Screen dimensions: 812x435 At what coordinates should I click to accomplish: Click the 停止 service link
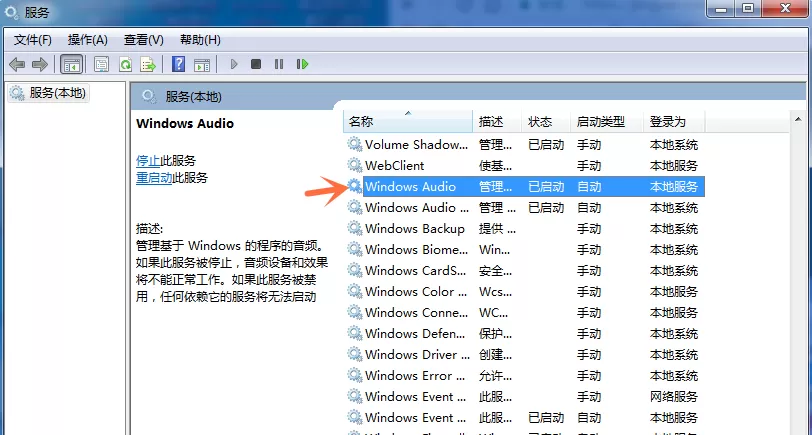[148, 161]
